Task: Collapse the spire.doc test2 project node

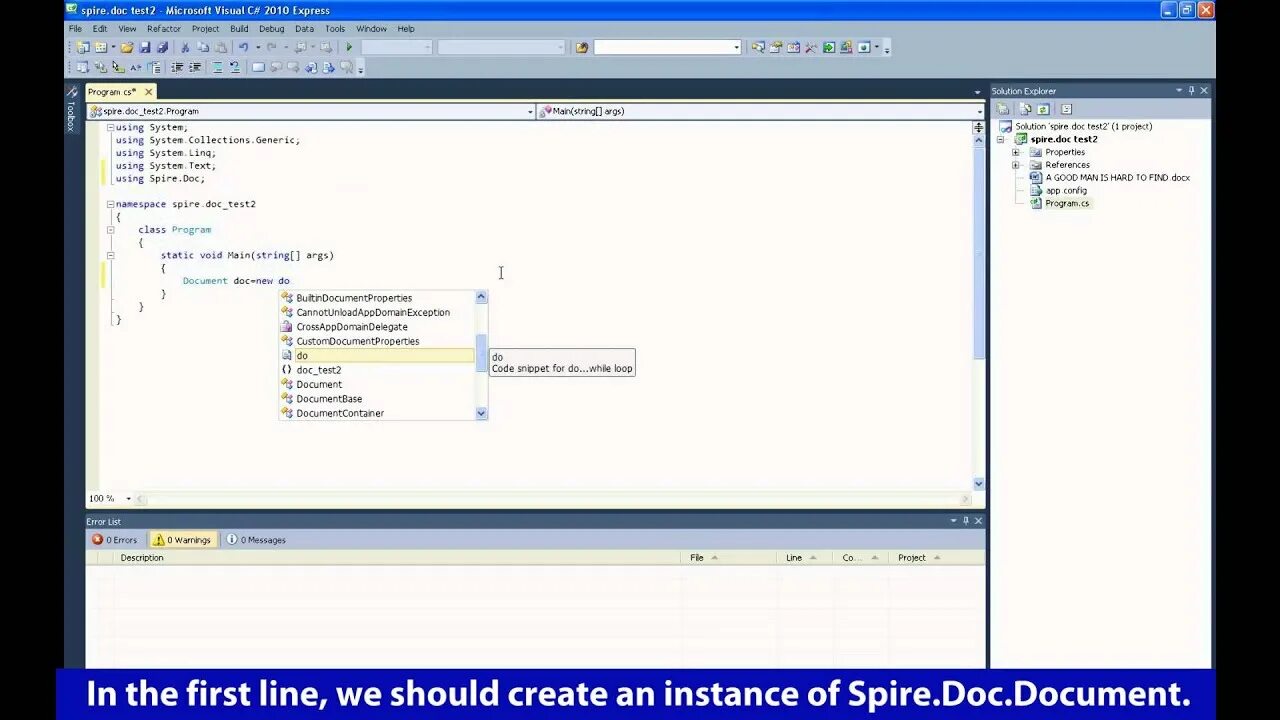Action: tap(1000, 139)
